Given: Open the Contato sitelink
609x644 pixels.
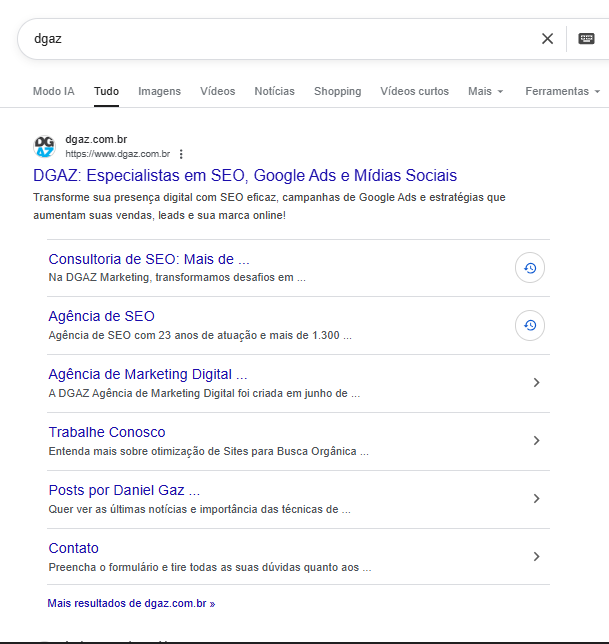Looking at the screenshot, I should click(x=74, y=548).
